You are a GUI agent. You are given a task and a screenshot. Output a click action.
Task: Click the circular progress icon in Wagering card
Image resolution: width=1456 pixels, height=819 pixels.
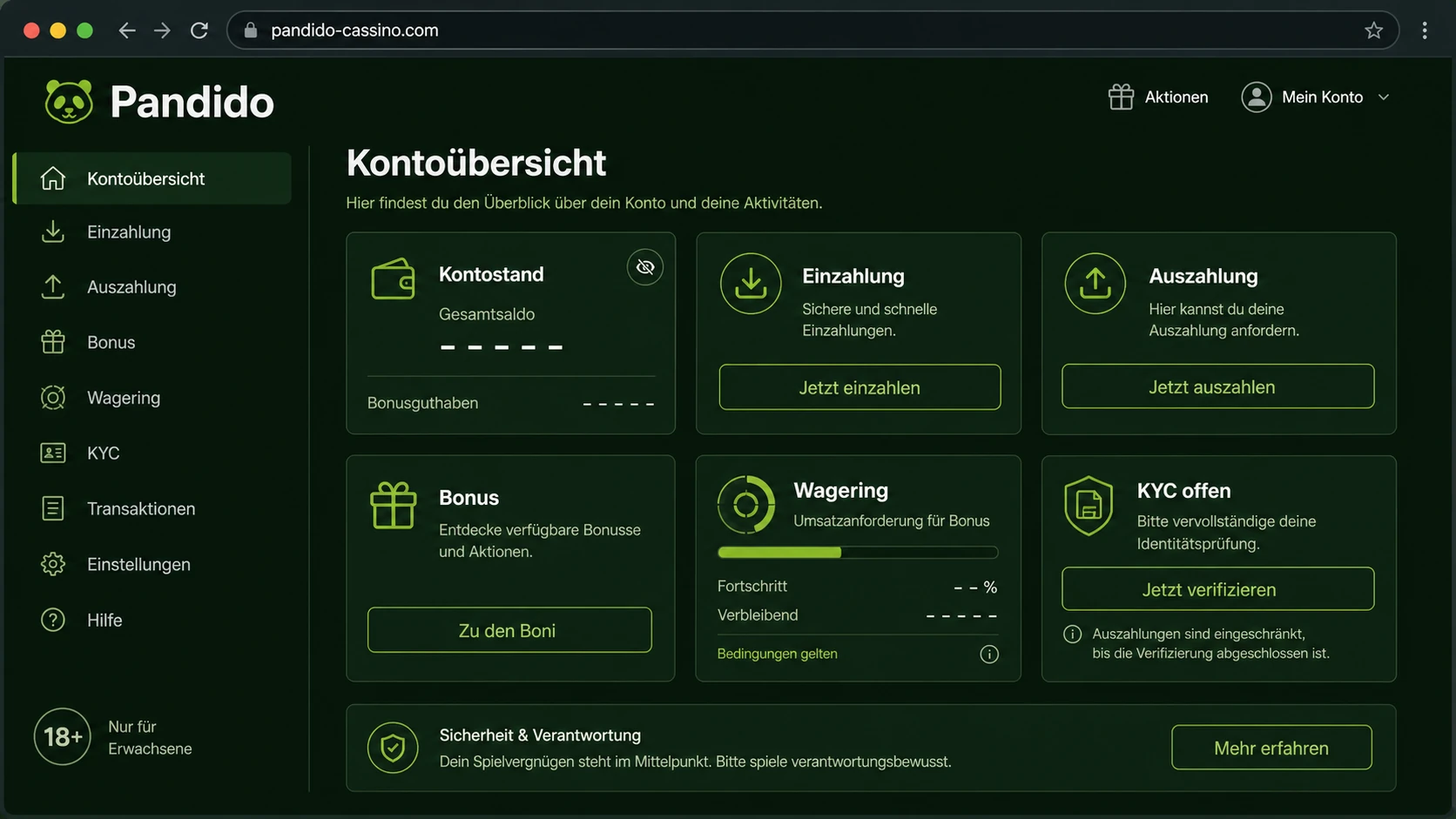[746, 504]
